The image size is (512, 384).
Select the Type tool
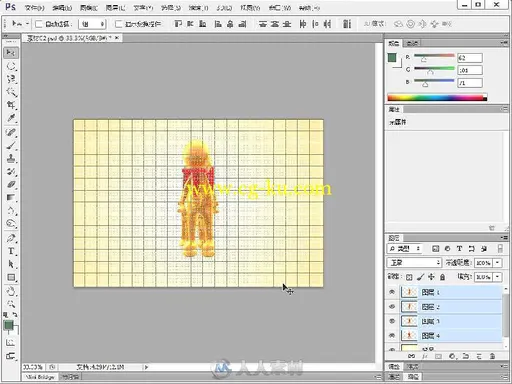point(11,251)
